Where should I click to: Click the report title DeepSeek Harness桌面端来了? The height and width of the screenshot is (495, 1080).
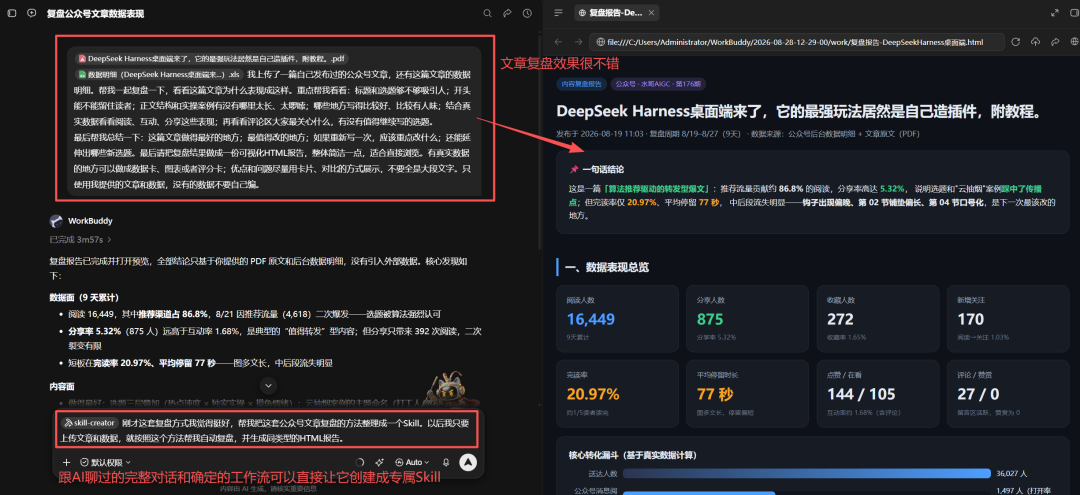point(798,112)
